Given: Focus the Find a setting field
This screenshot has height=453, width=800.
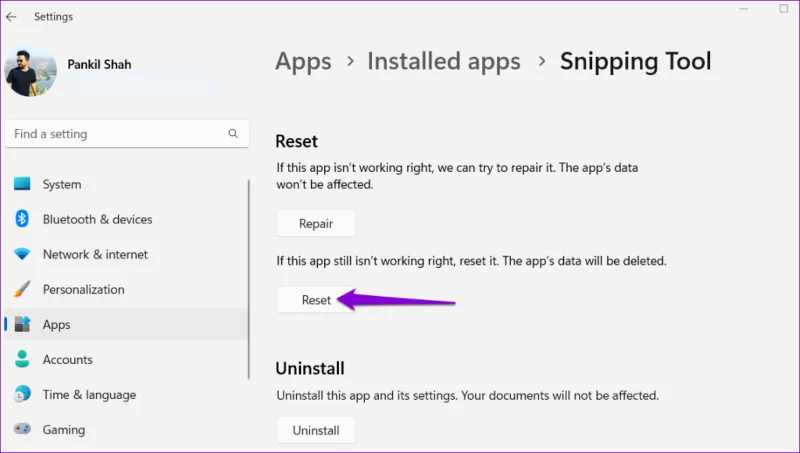Looking at the screenshot, I should [x=127, y=134].
